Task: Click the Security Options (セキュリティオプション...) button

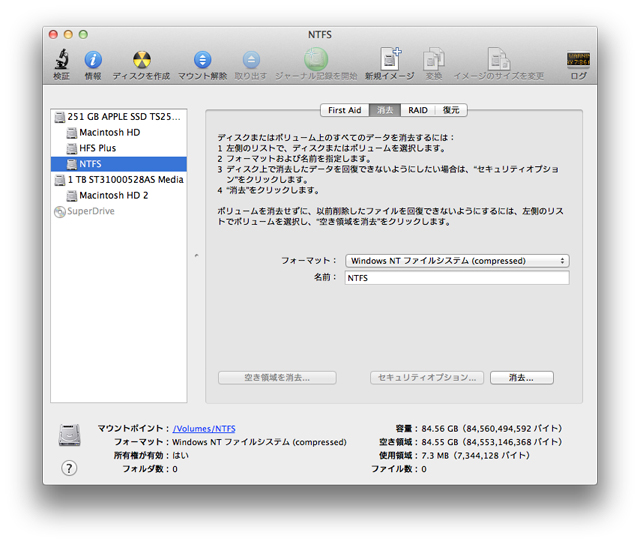Action: coord(427,378)
